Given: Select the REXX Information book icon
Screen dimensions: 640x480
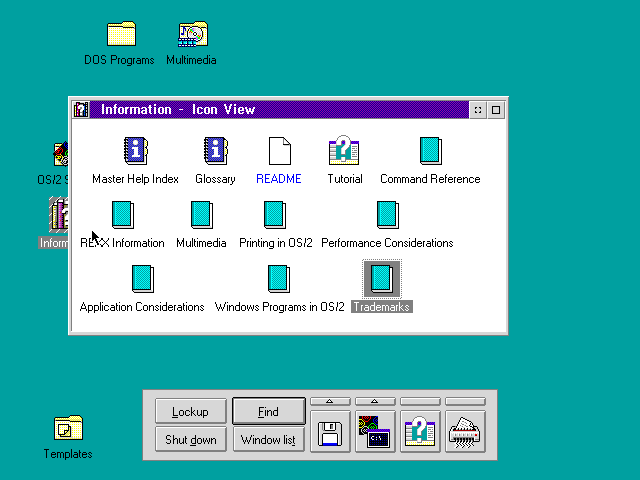Looking at the screenshot, I should click(123, 215).
